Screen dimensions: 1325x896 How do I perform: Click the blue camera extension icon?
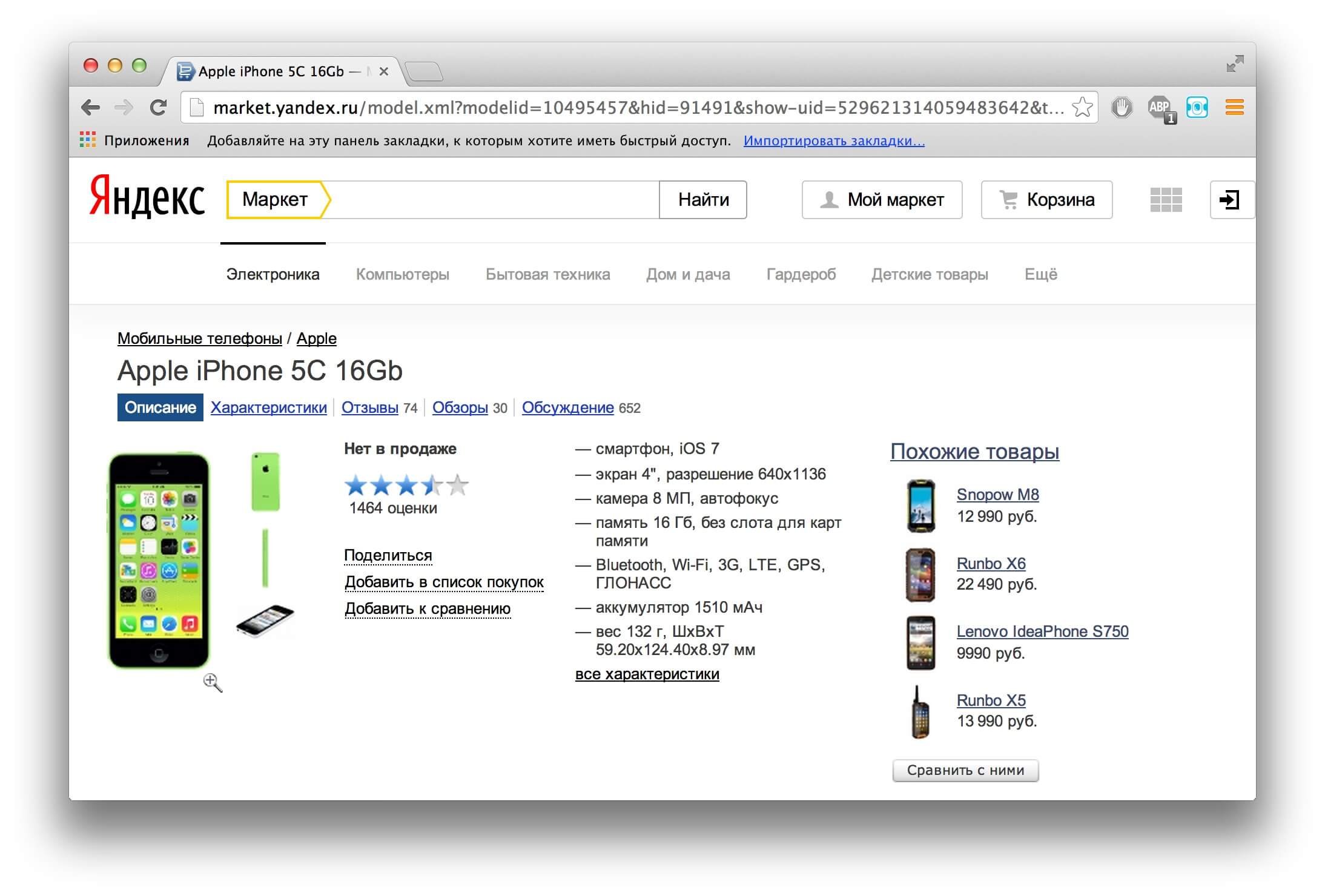point(1197,108)
